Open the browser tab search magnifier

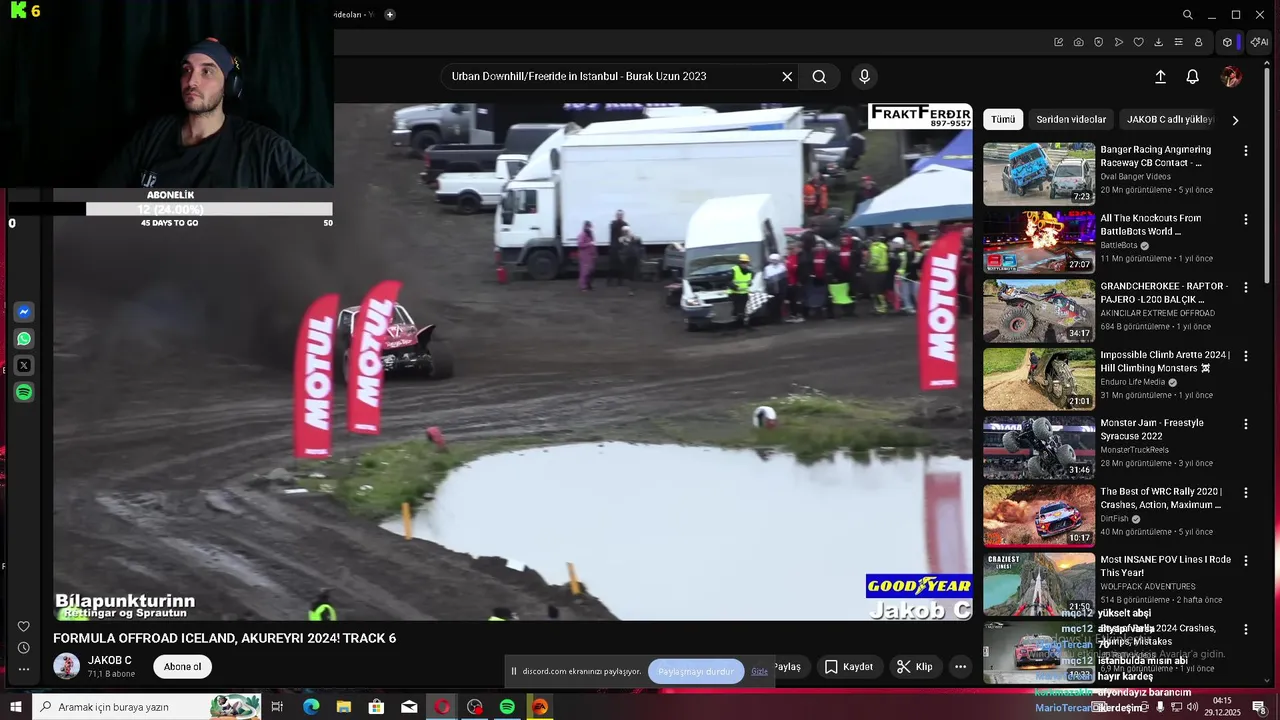tap(1187, 15)
